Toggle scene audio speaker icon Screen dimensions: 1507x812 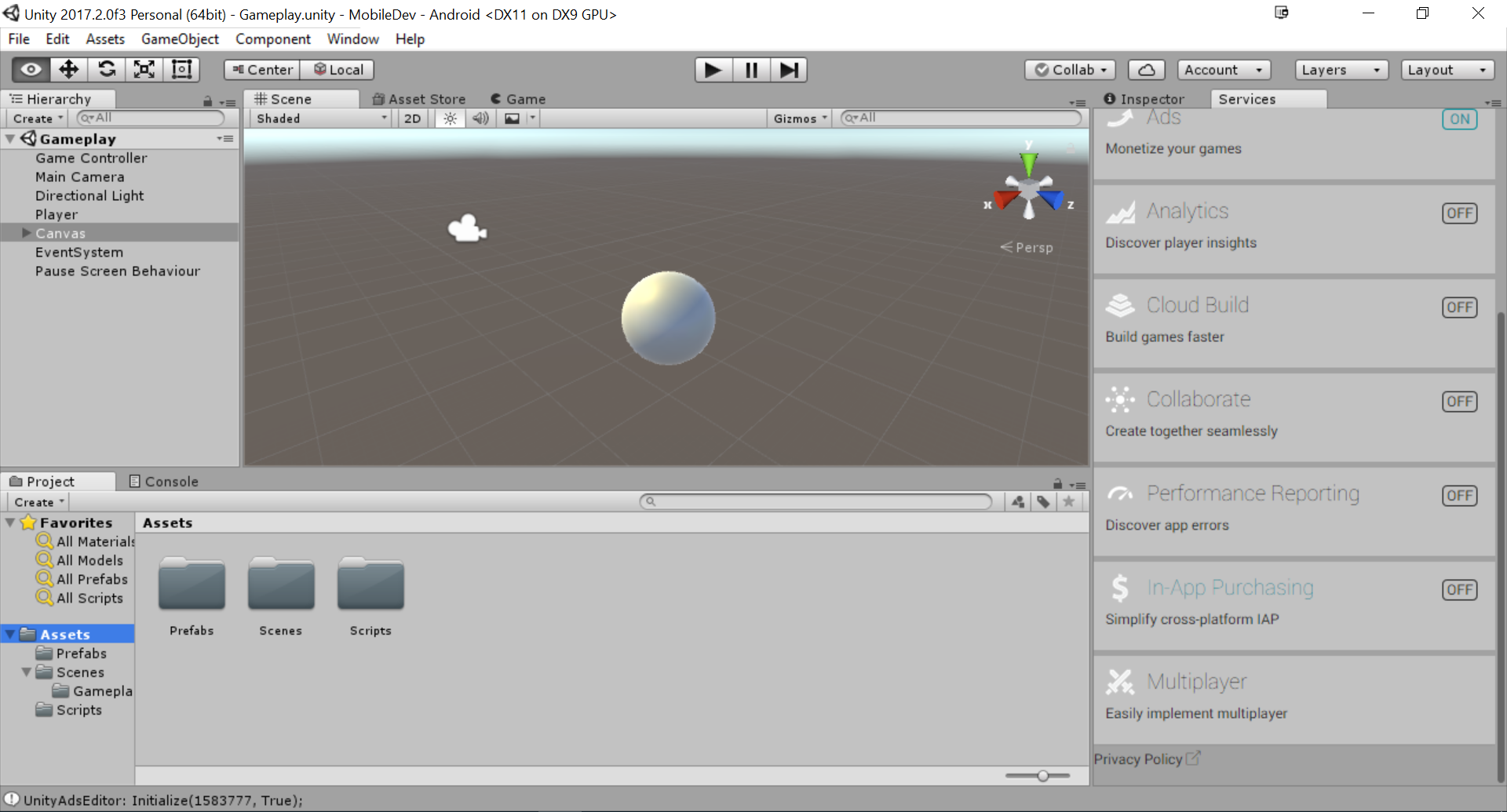coord(480,118)
